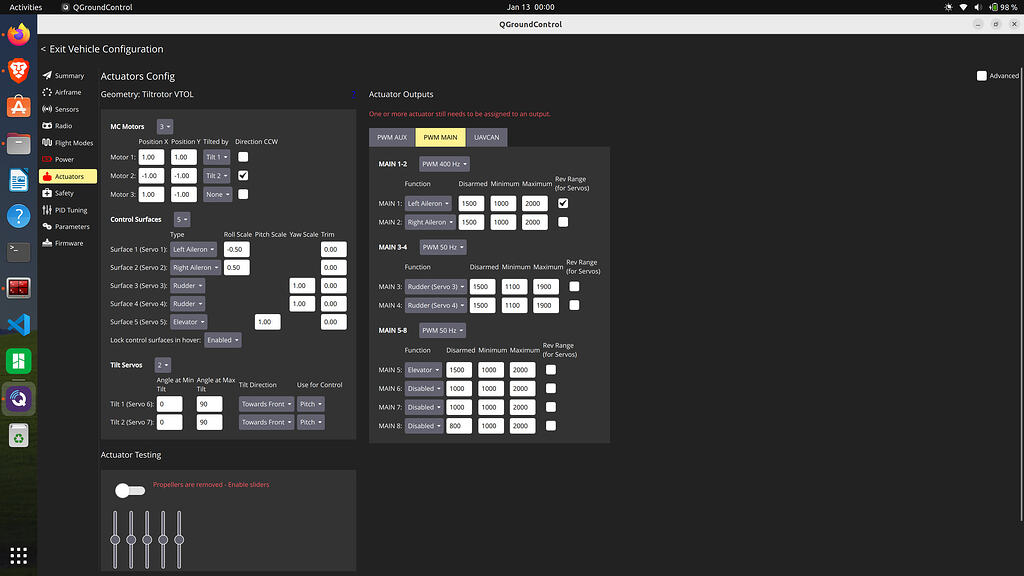Click the first actuator test slider
Screen dimensions: 1024x576
pos(115,539)
